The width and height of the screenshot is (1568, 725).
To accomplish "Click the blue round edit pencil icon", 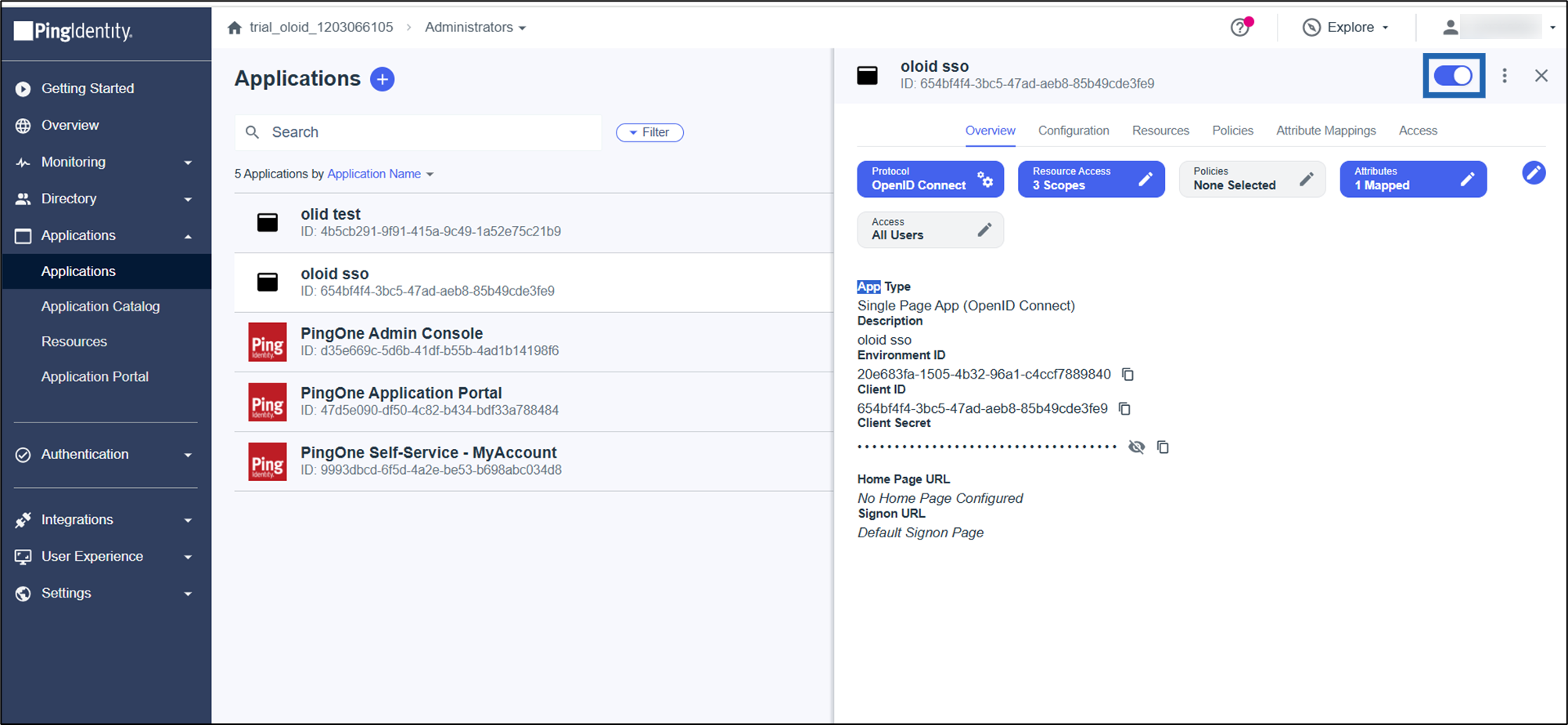I will click(1534, 173).
